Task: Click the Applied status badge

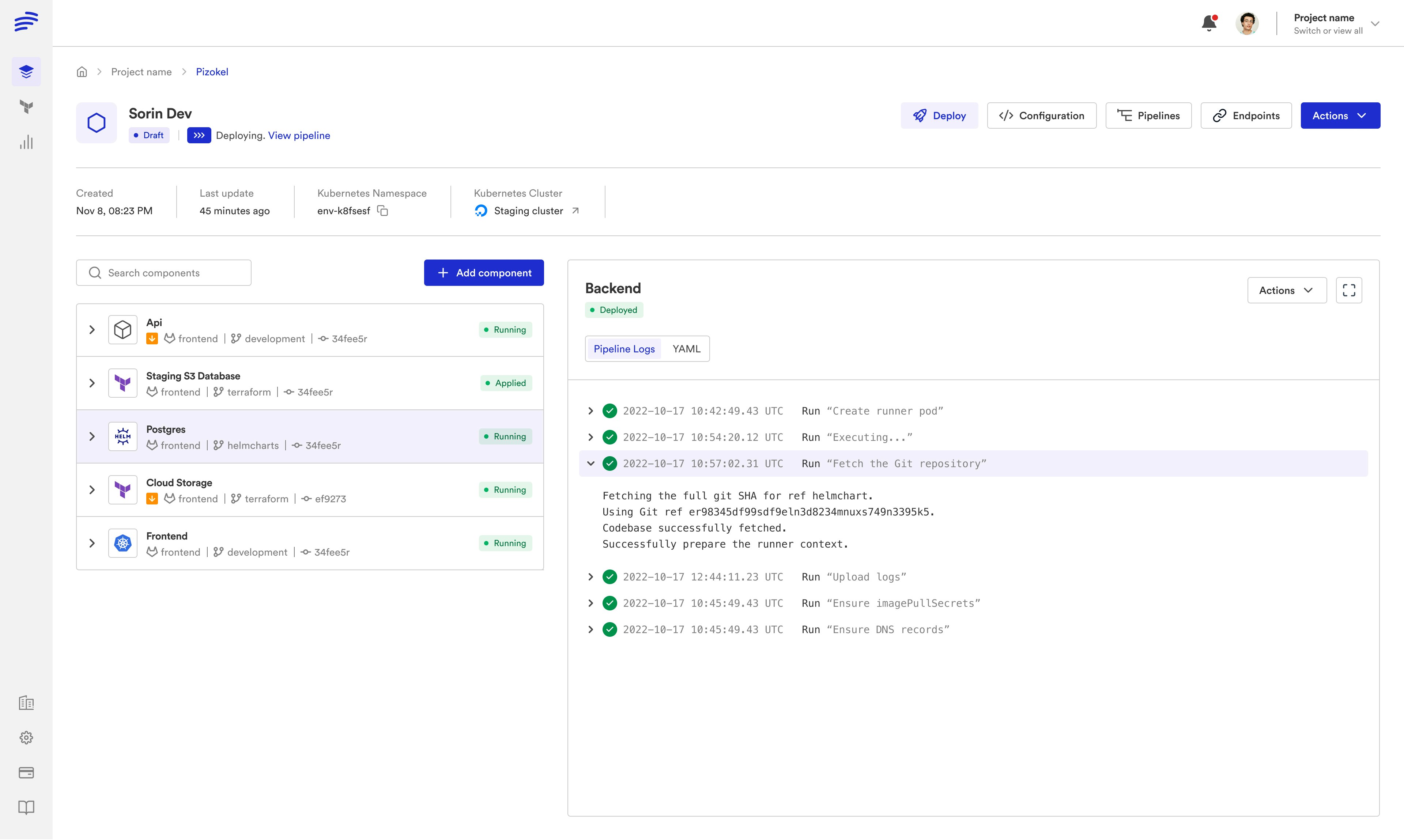Action: 506,383
